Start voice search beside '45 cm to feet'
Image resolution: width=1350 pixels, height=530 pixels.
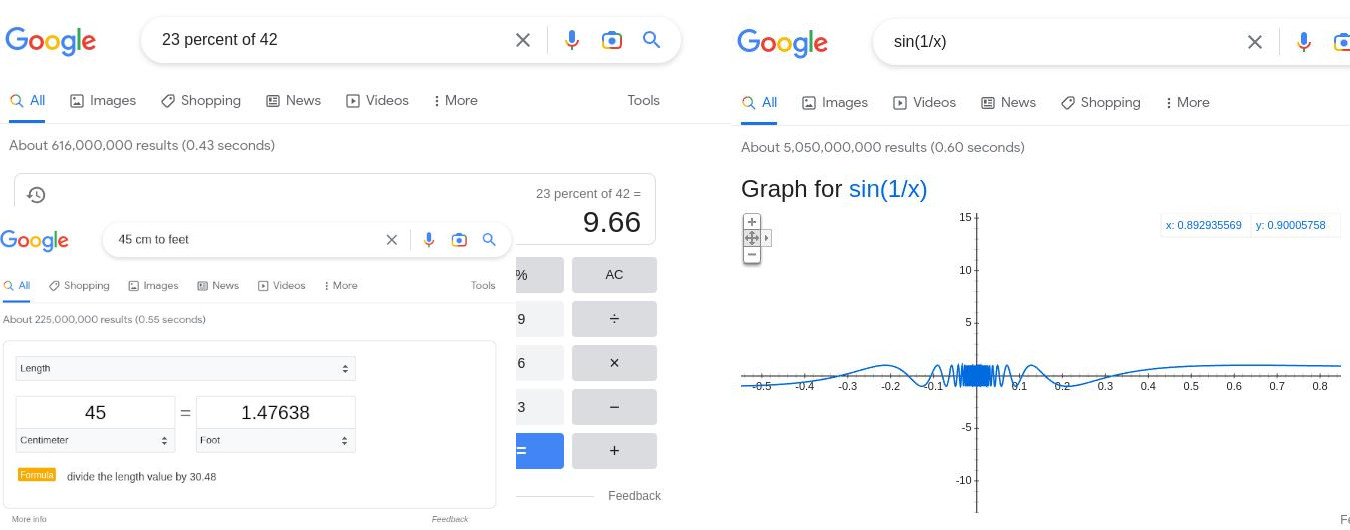[x=428, y=240]
